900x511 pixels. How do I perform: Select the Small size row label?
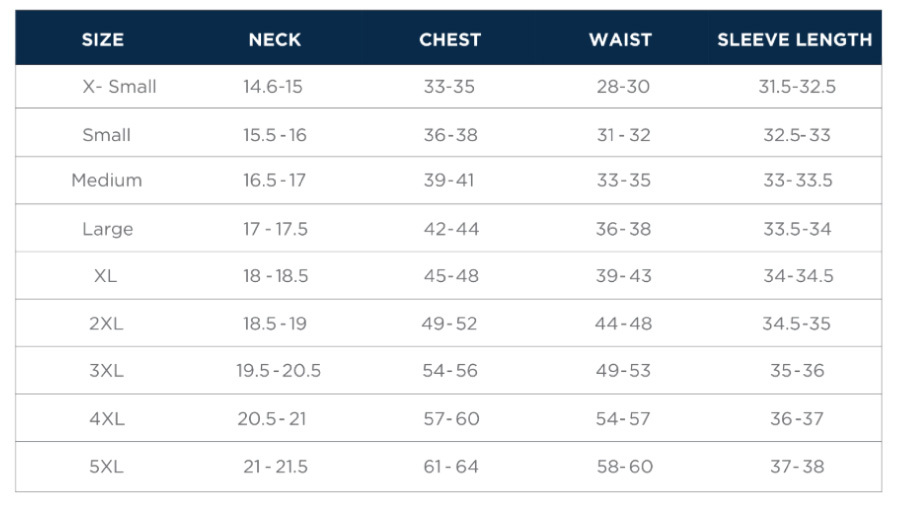click(107, 135)
